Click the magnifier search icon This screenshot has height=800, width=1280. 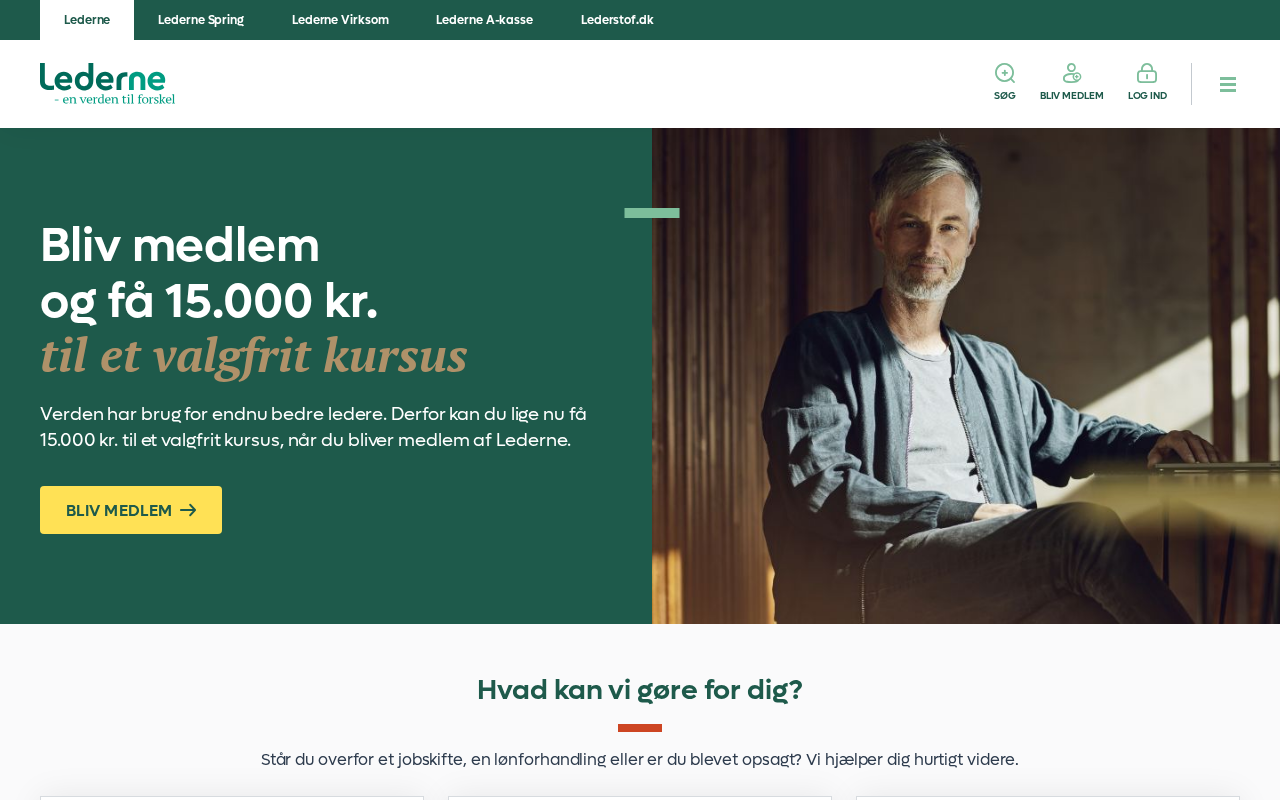point(1005,73)
